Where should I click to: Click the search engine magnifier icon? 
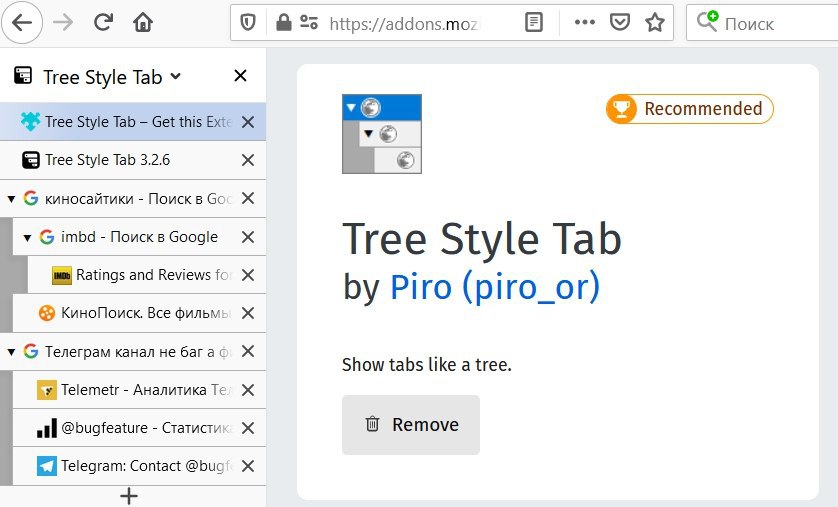click(x=707, y=22)
